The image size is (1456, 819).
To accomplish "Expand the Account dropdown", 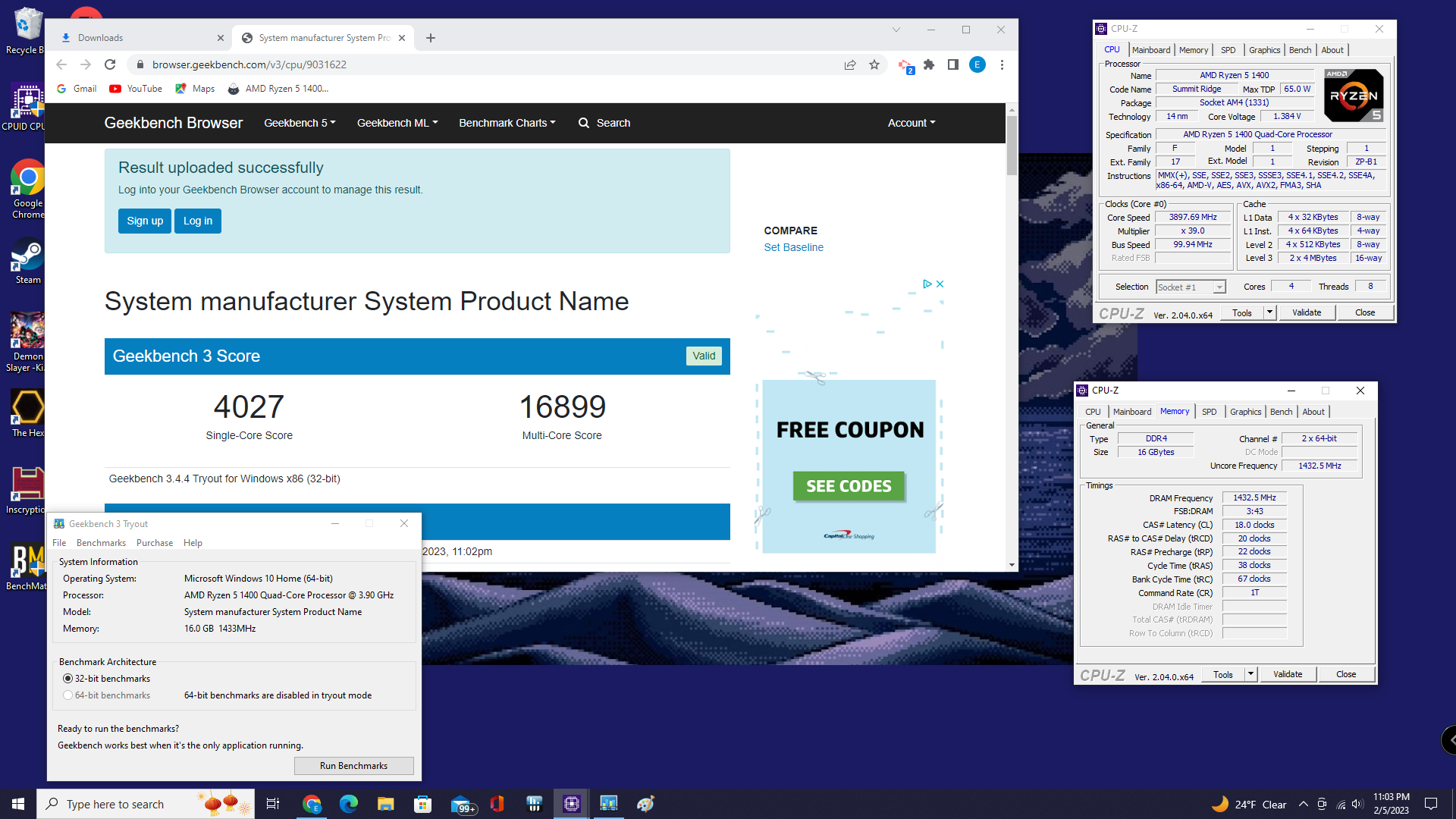I will click(912, 123).
